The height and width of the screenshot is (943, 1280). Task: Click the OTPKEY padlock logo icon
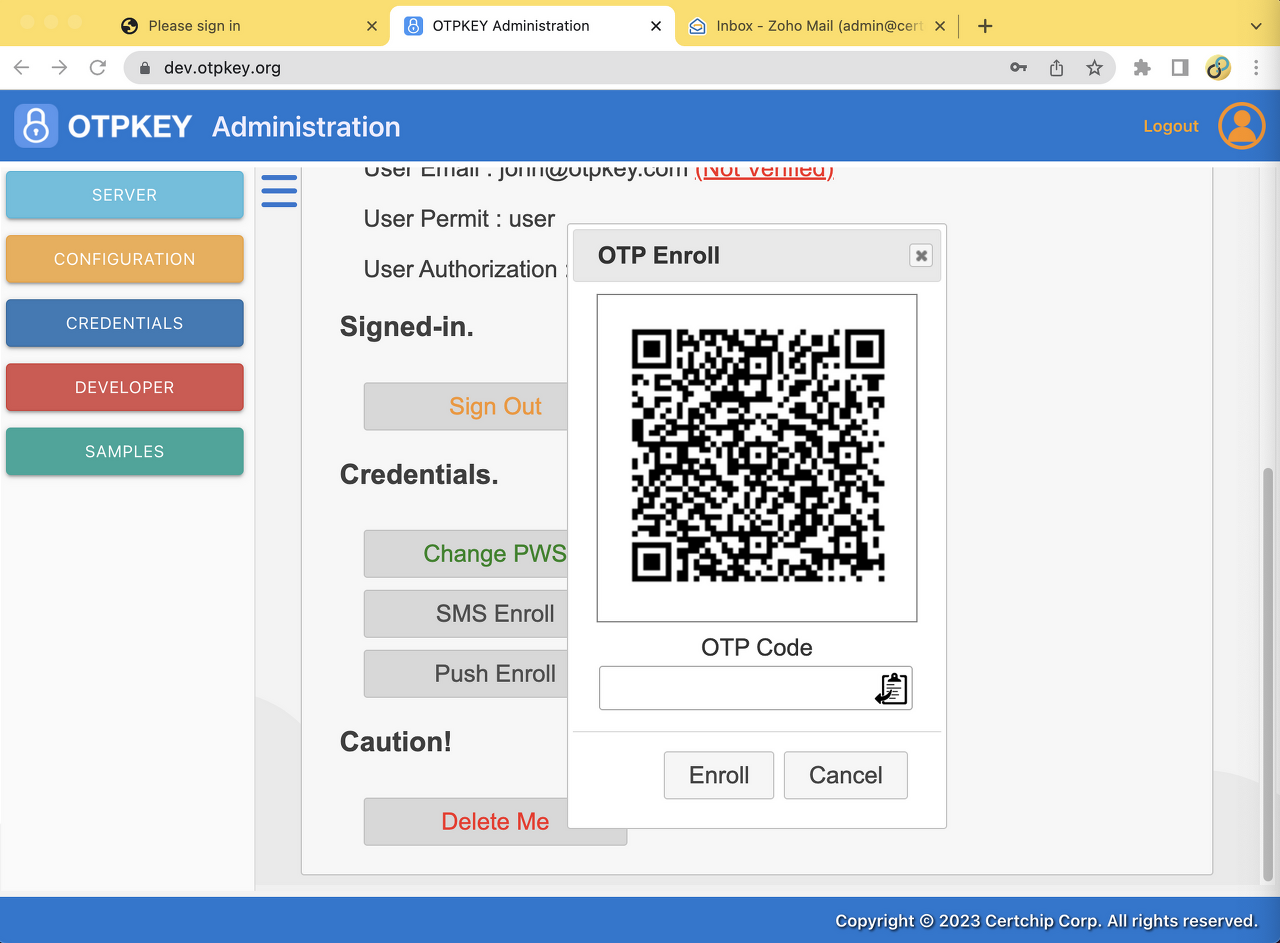(x=36, y=126)
